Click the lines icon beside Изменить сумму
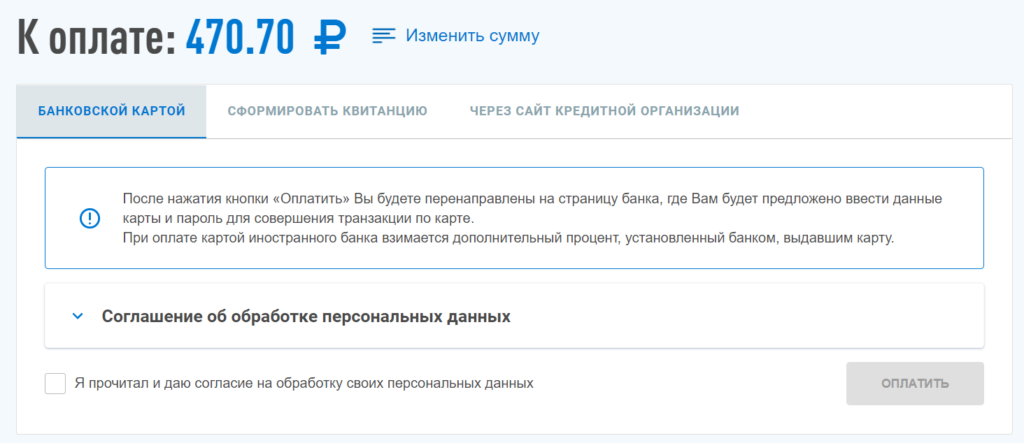 click(384, 36)
